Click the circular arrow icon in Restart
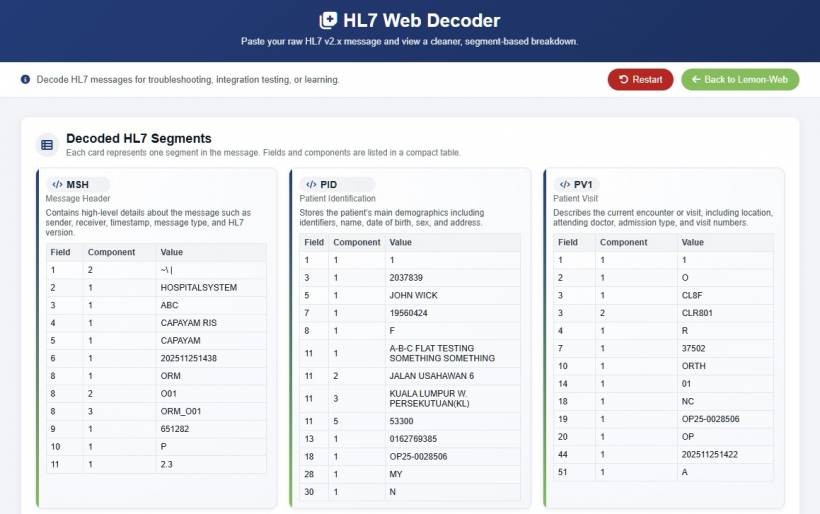The width and height of the screenshot is (820, 514). [623, 79]
